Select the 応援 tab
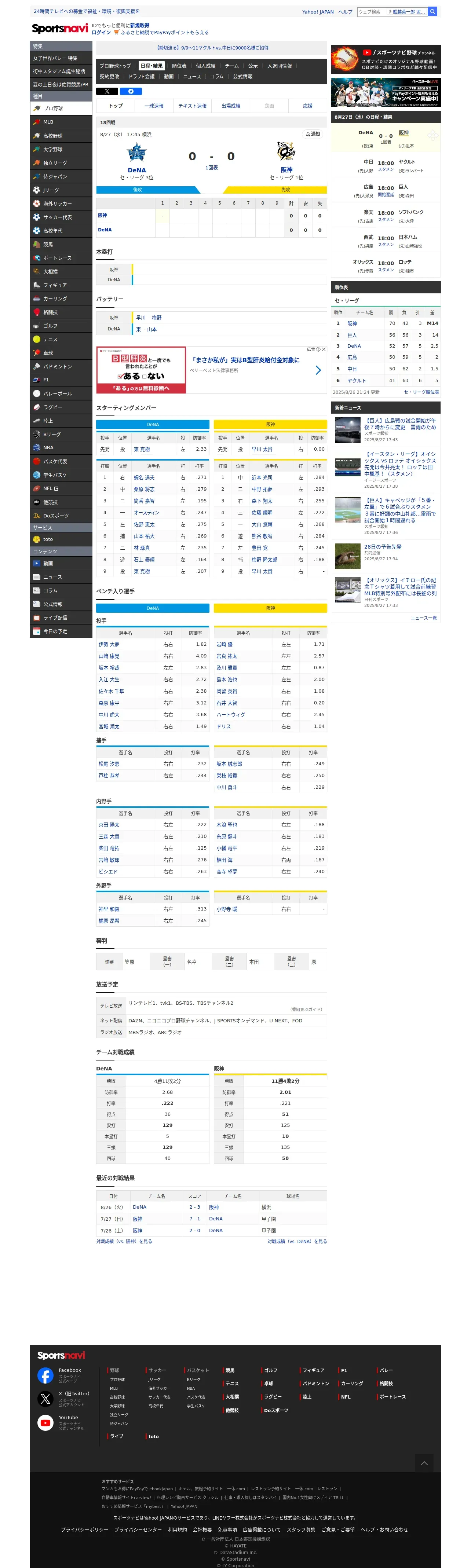Viewport: 471px width, 1568px height. click(x=308, y=106)
